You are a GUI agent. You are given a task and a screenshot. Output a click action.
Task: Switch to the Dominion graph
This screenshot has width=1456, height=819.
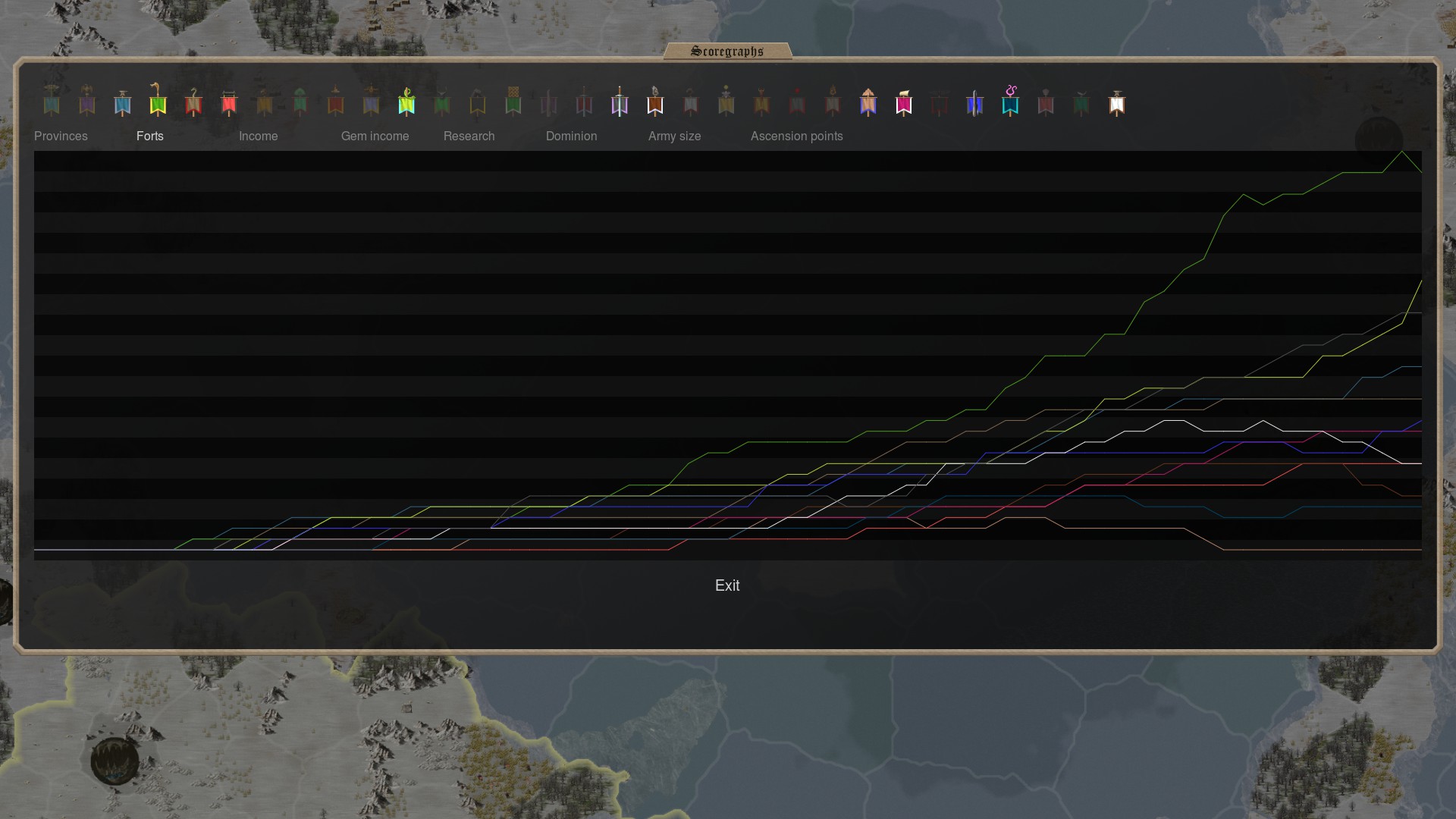pyautogui.click(x=572, y=136)
